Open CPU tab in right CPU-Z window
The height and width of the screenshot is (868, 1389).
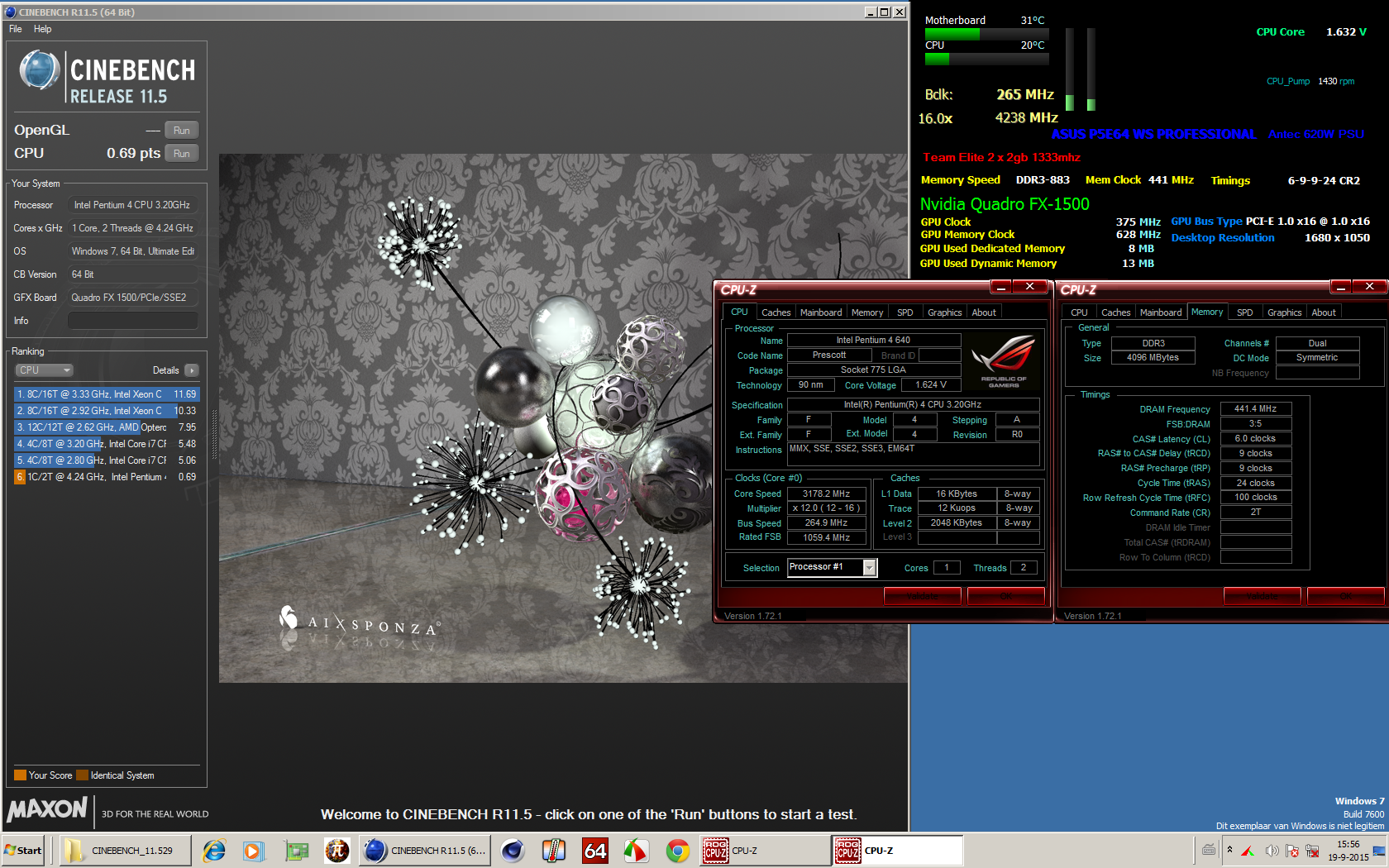coord(1079,312)
